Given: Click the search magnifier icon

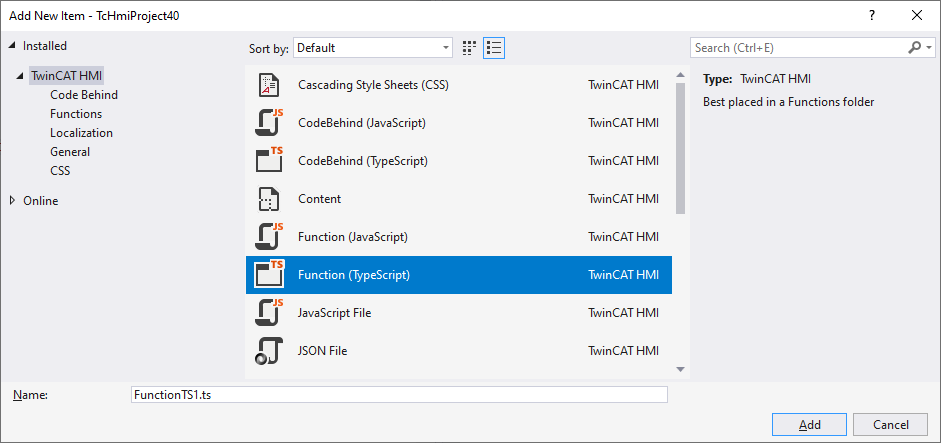Looking at the screenshot, I should [915, 48].
